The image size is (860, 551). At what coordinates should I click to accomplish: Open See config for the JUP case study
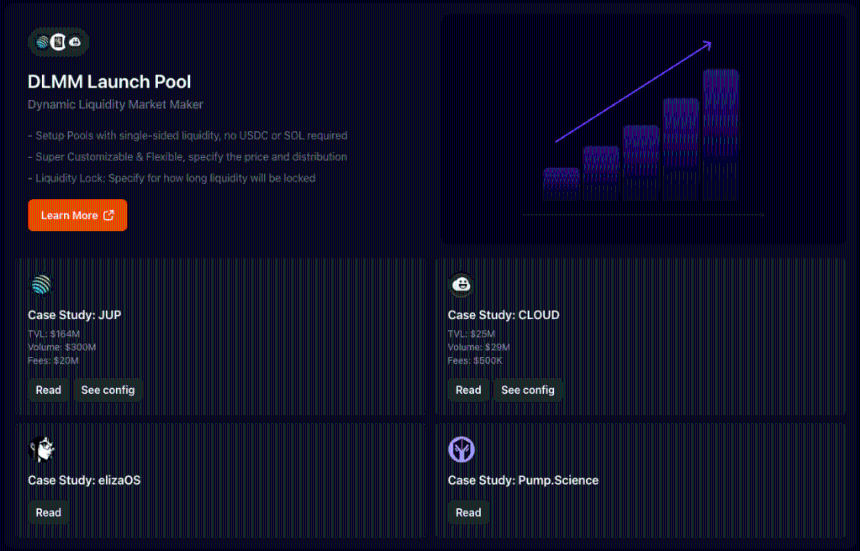[x=108, y=390]
